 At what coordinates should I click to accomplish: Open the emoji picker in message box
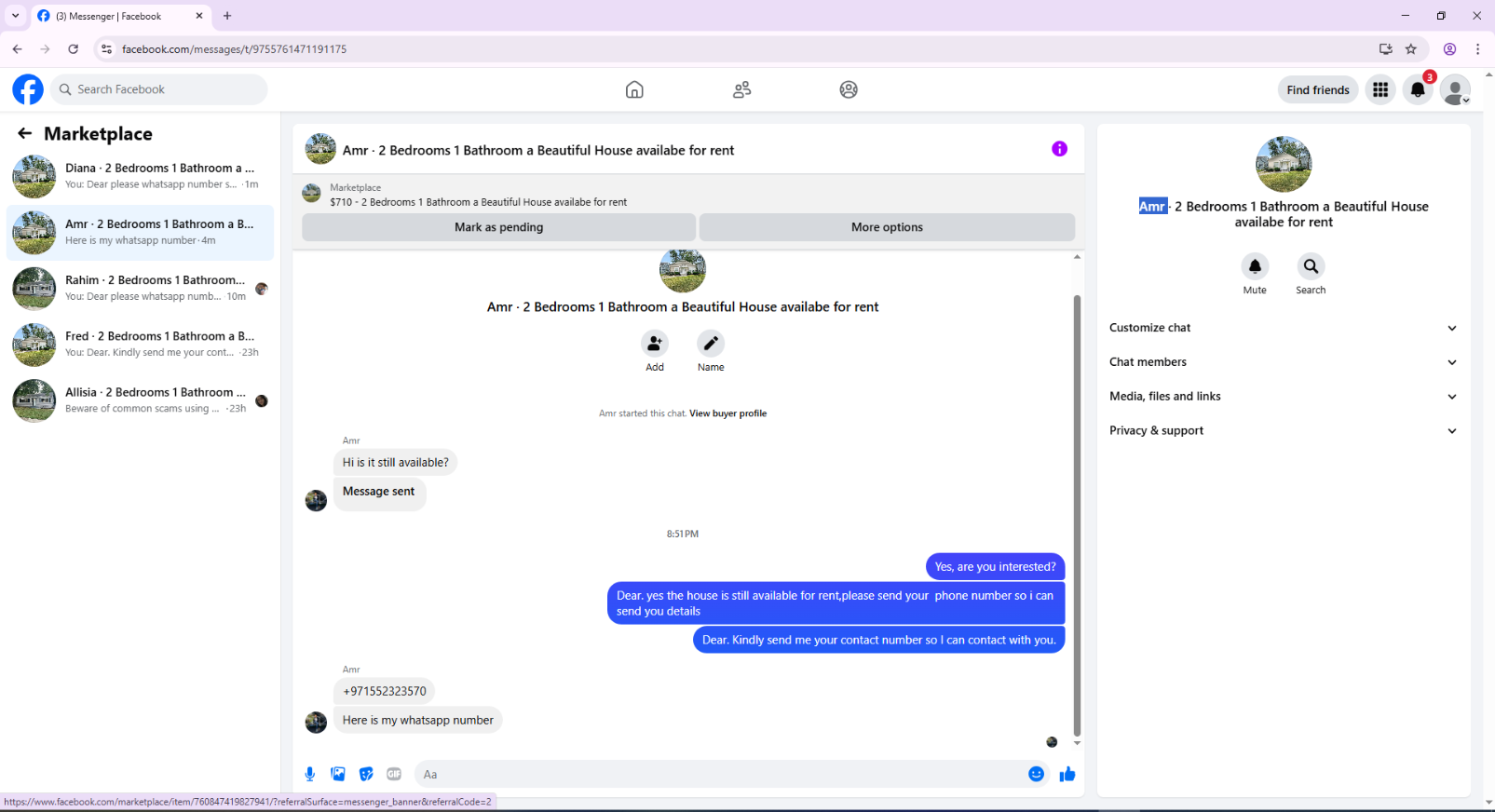coord(1036,774)
